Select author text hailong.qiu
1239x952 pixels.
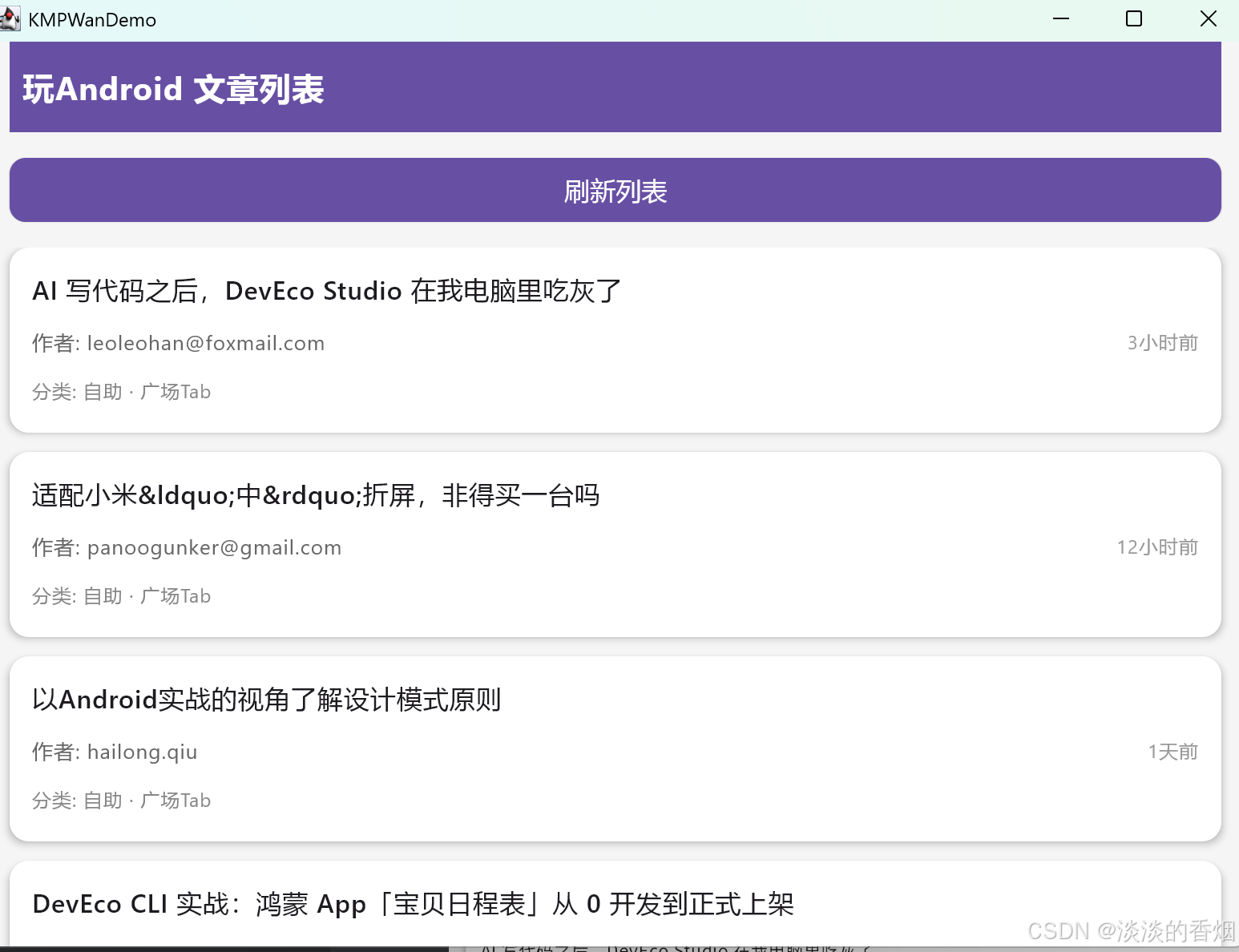click(x=142, y=752)
